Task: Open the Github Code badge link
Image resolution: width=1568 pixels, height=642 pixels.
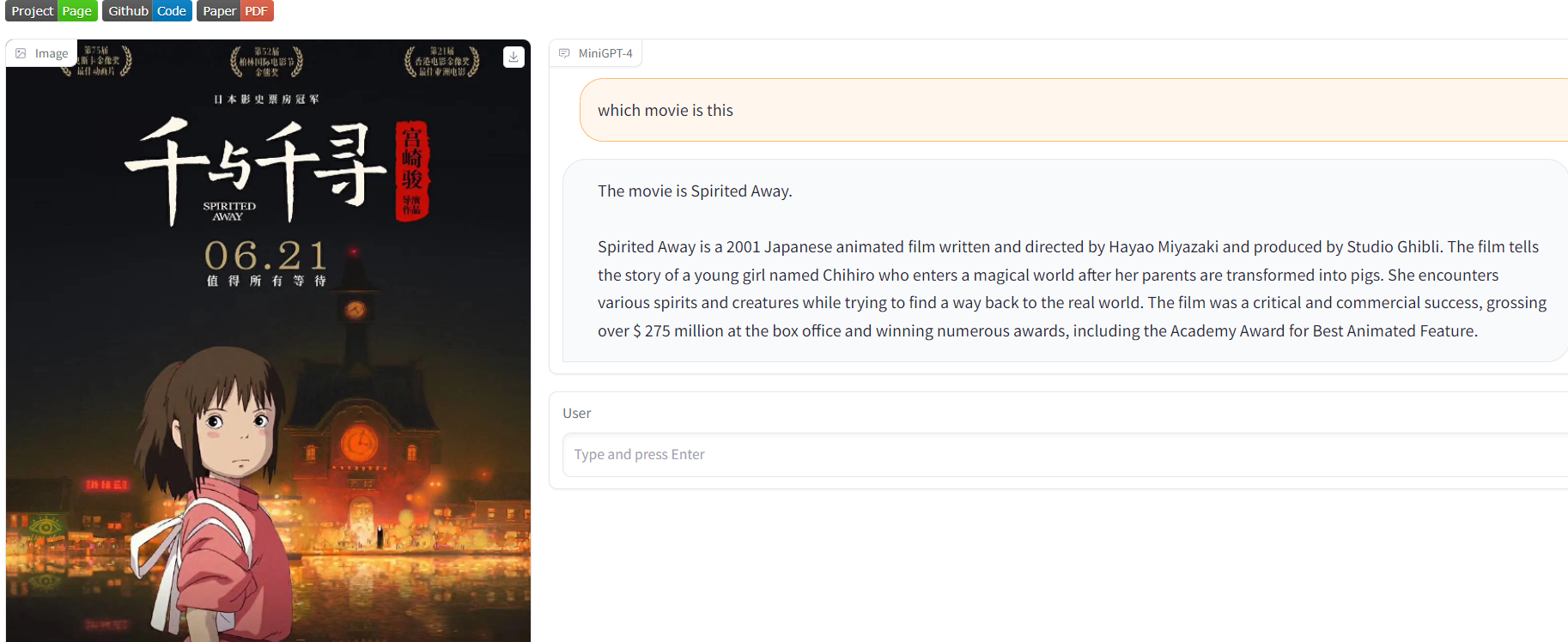Action: pyautogui.click(x=147, y=11)
